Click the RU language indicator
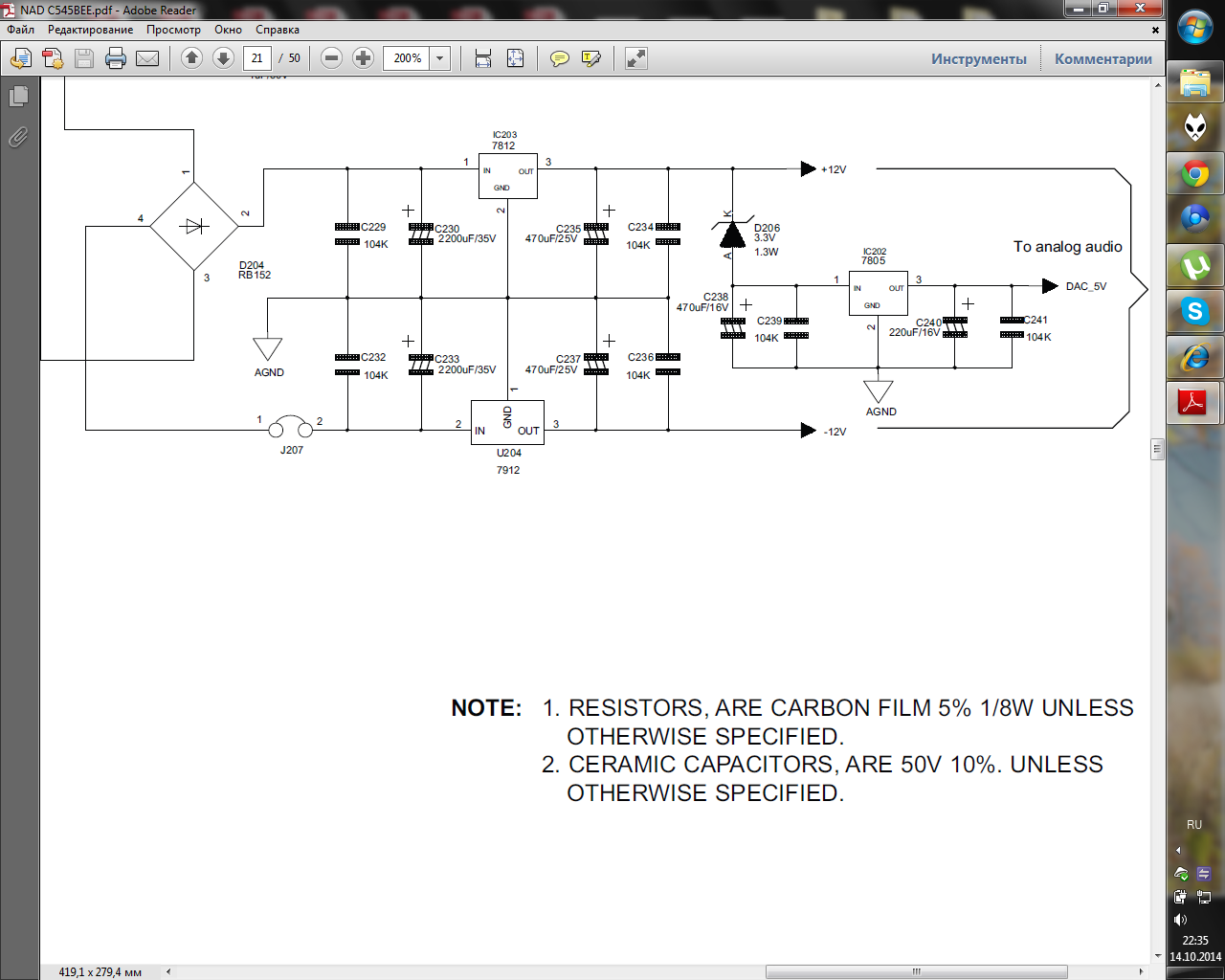Screen dimensions: 1225x980 click(x=1194, y=824)
